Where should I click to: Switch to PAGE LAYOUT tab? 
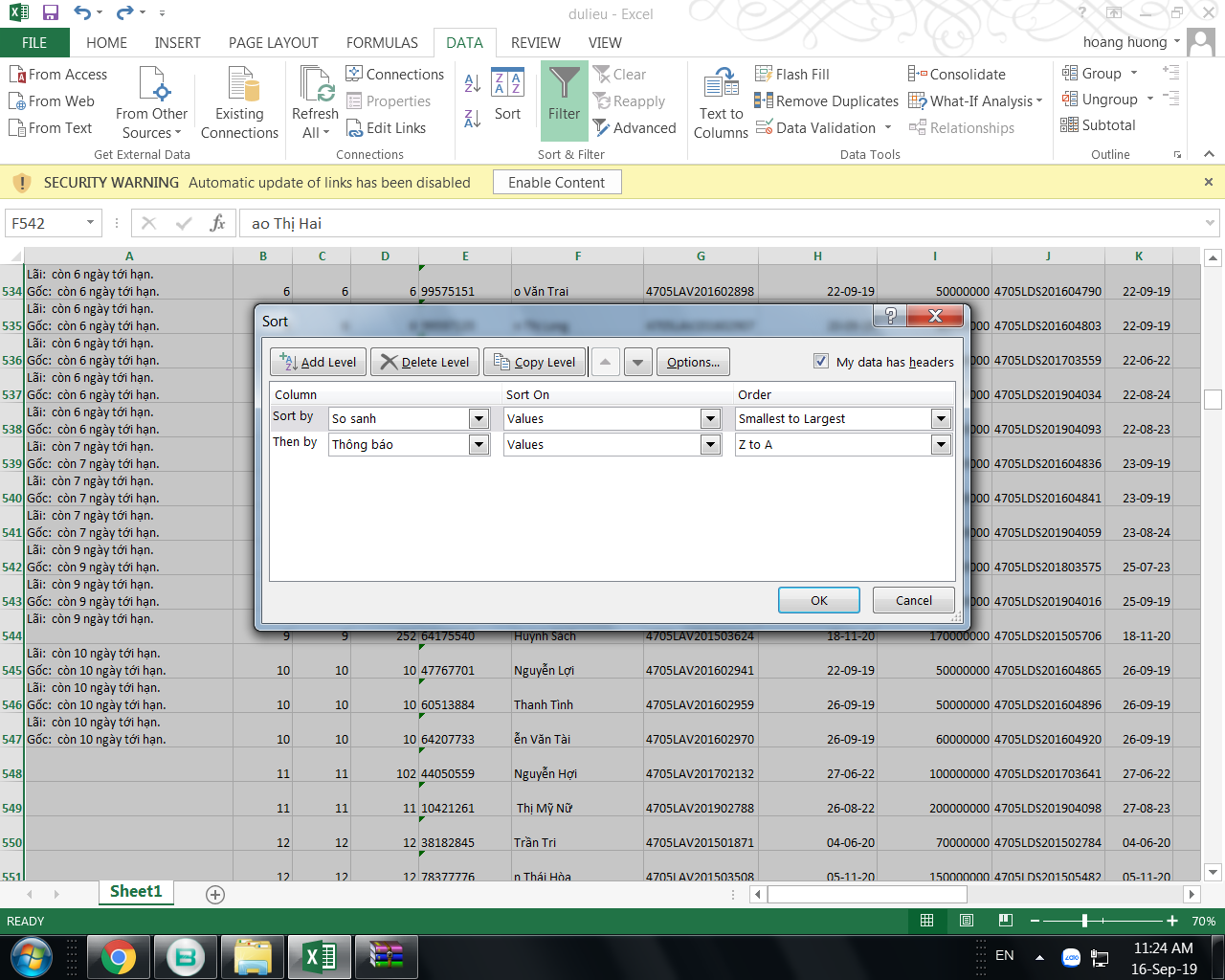(x=274, y=43)
